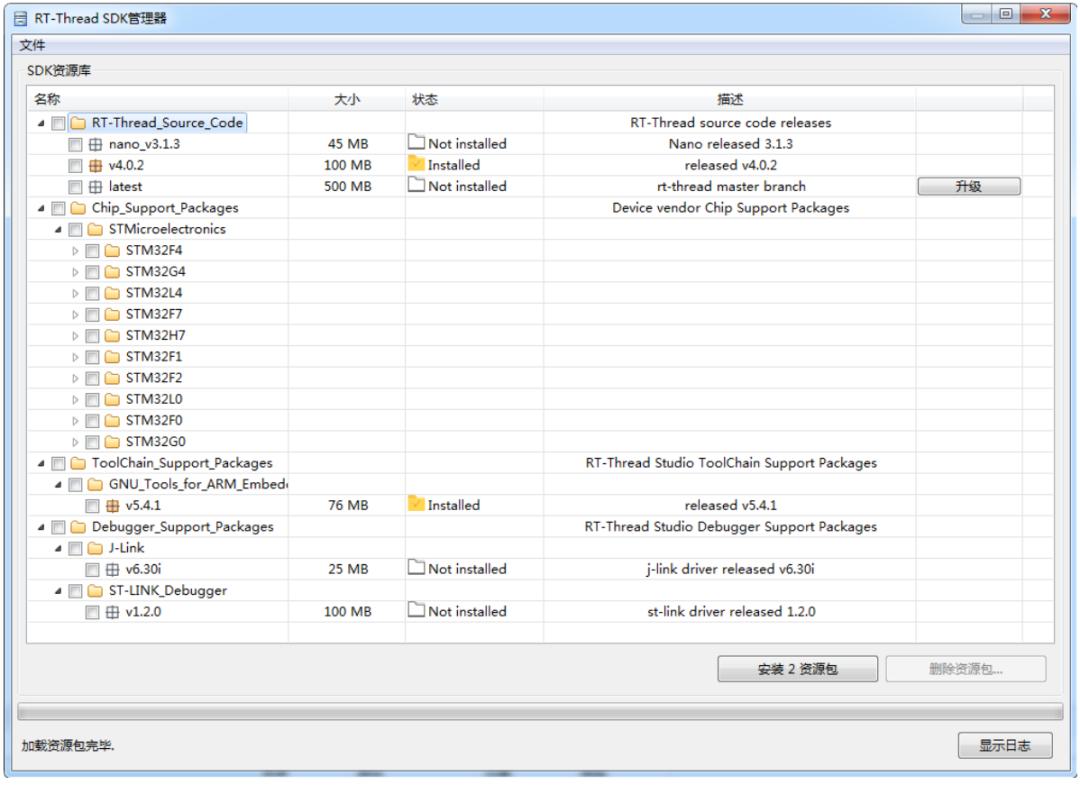Click the 显示日志 show log button
The image size is (1080, 785).
coord(1005,746)
